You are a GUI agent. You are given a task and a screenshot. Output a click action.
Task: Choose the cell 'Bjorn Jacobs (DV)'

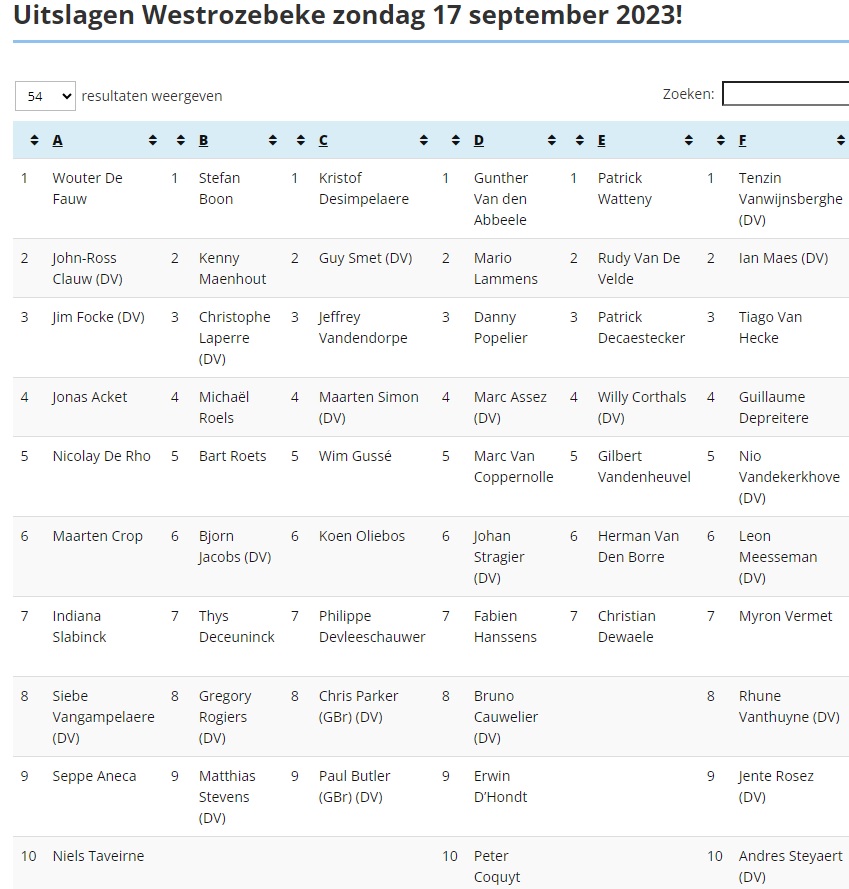point(235,546)
